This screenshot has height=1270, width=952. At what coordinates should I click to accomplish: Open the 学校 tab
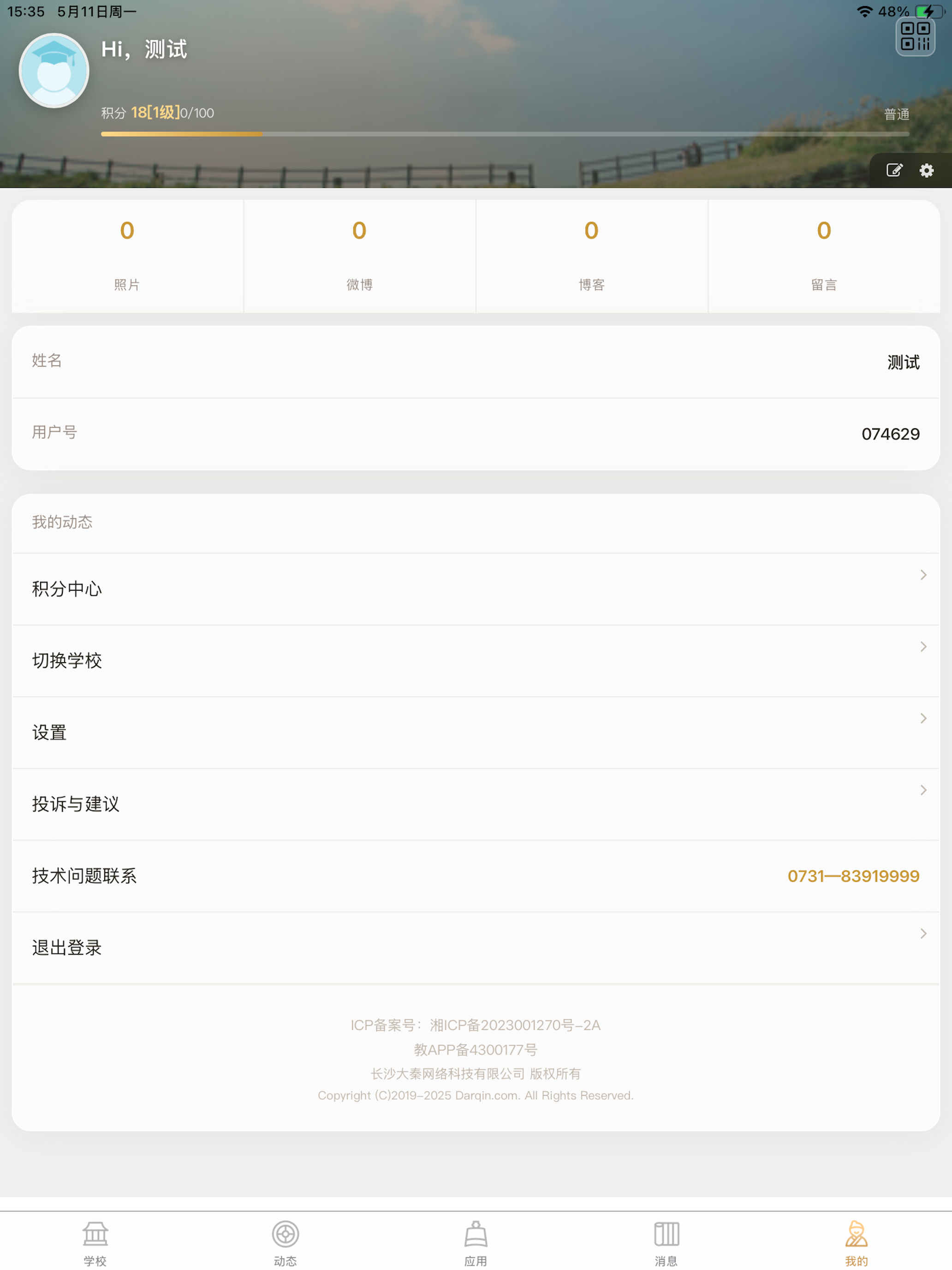tap(95, 1243)
